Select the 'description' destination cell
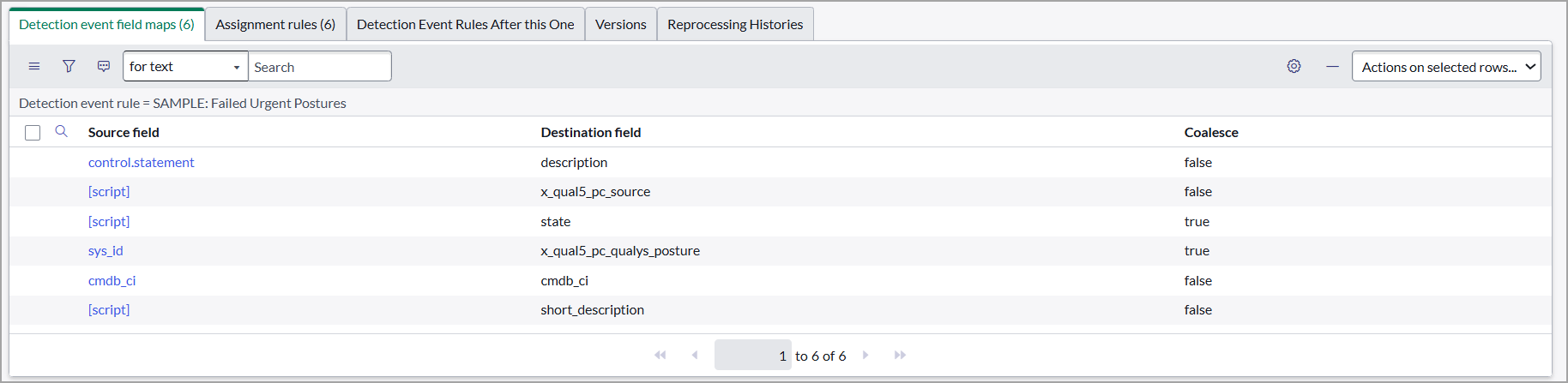 click(574, 162)
